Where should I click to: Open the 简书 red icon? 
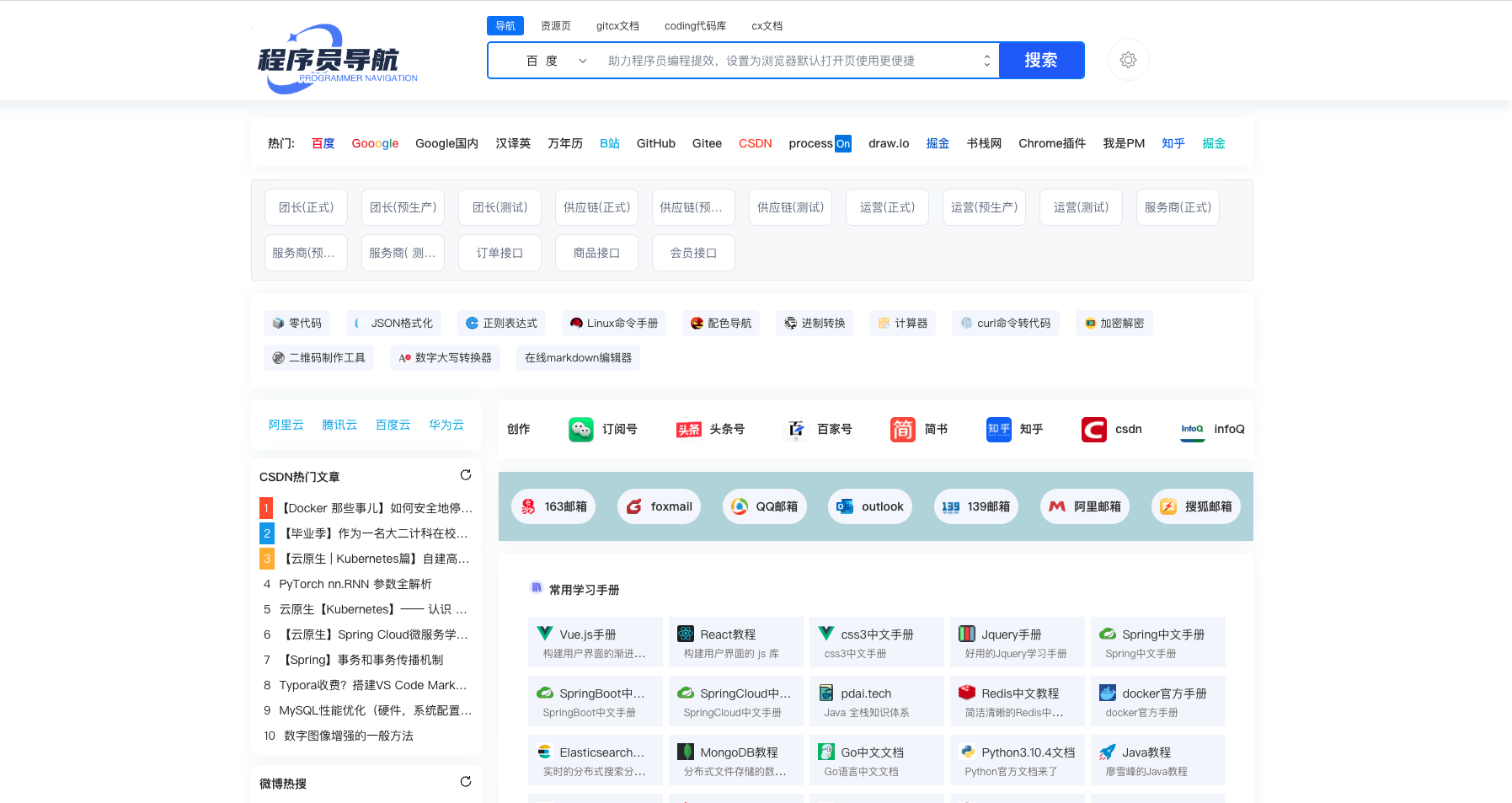click(903, 429)
